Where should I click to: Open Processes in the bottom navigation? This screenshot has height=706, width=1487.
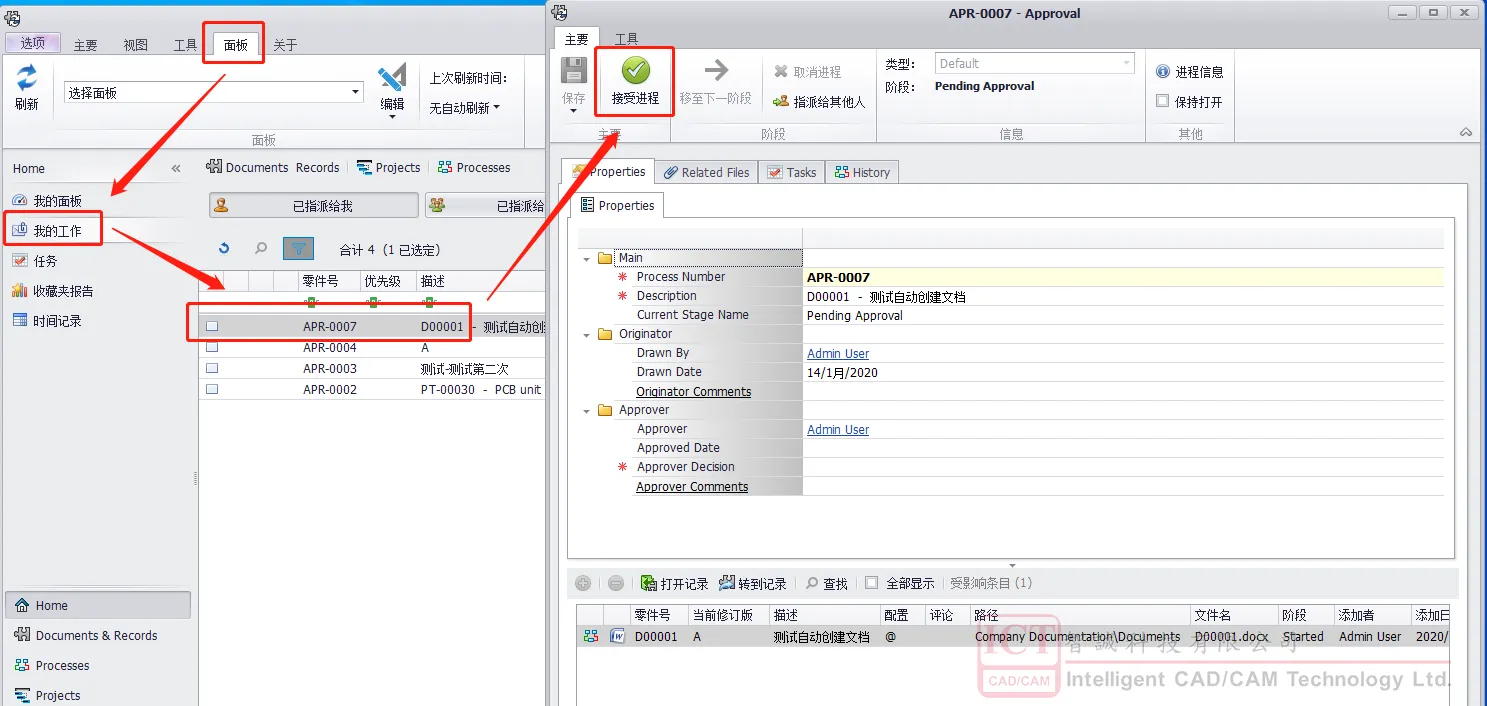click(52, 665)
